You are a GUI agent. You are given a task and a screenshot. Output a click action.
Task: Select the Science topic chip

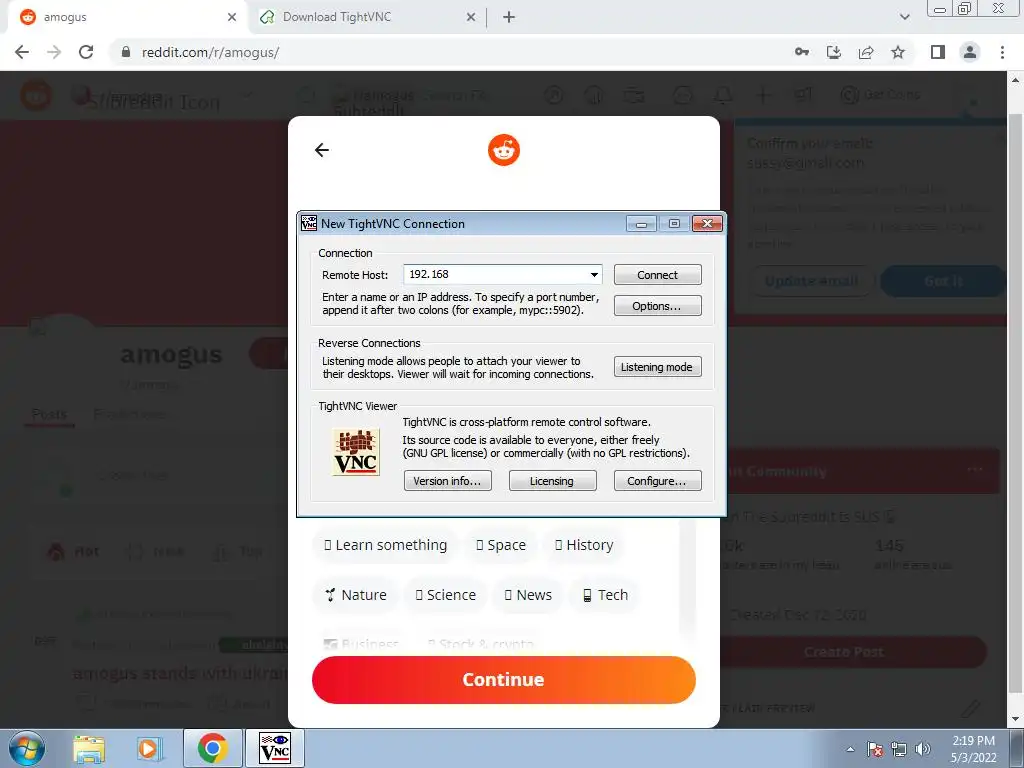(x=445, y=595)
